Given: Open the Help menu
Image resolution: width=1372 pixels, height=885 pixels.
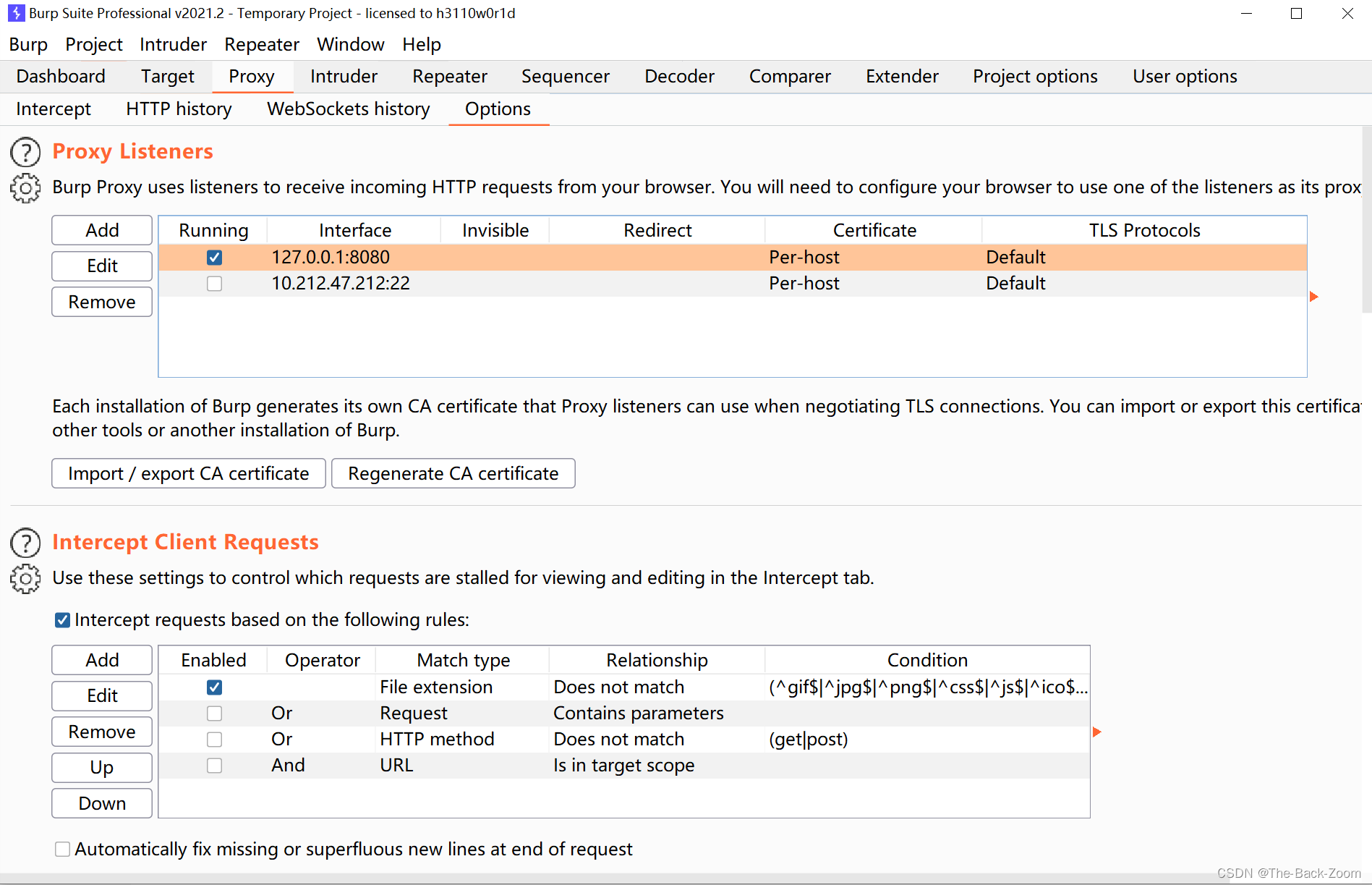Looking at the screenshot, I should coord(422,45).
